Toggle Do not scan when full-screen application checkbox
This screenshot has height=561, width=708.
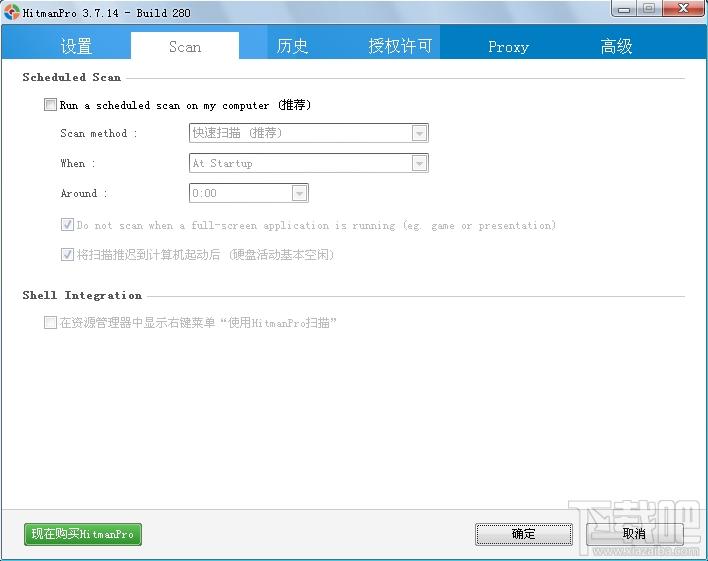click(67, 224)
